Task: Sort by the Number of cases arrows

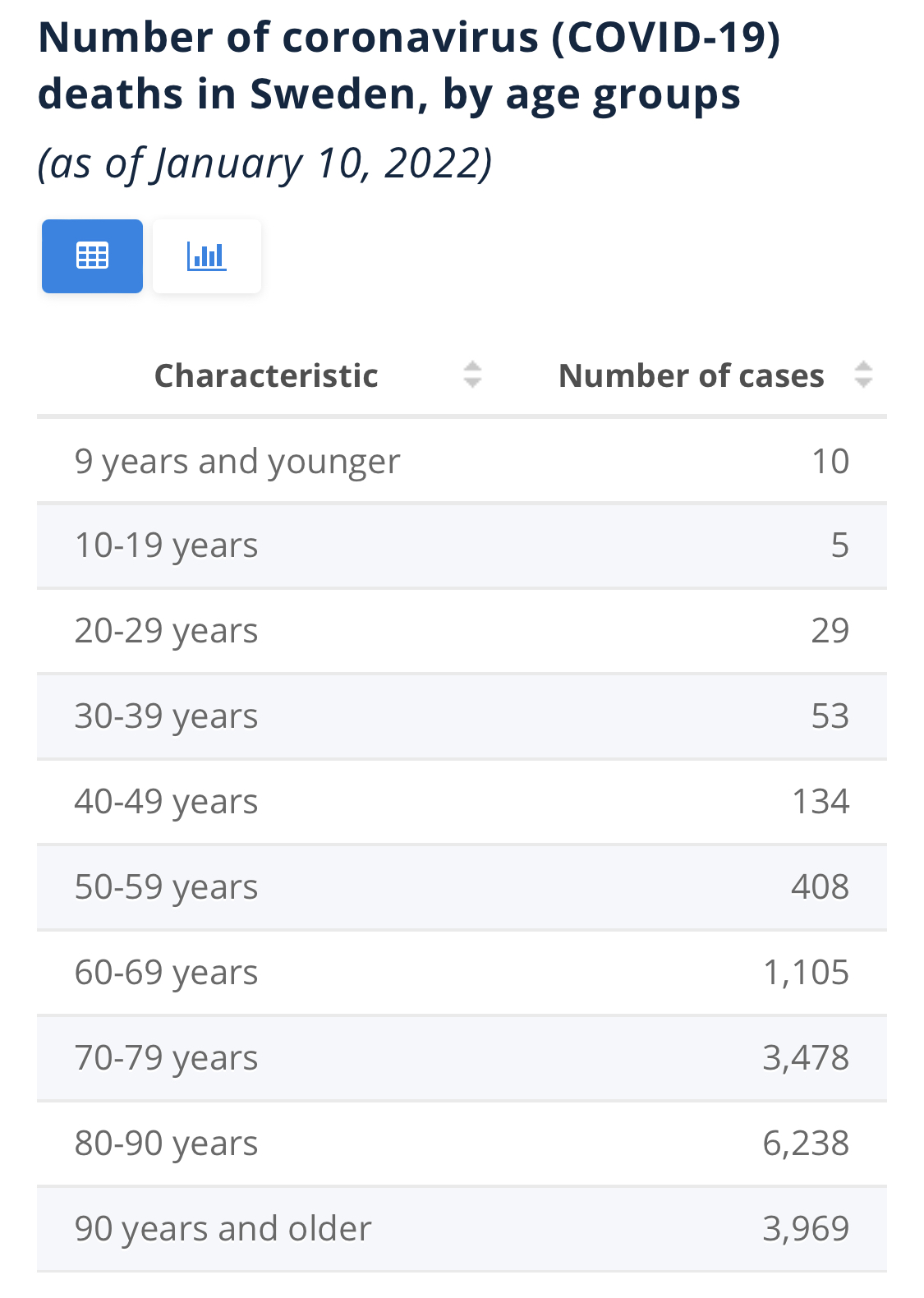Action: [862, 375]
